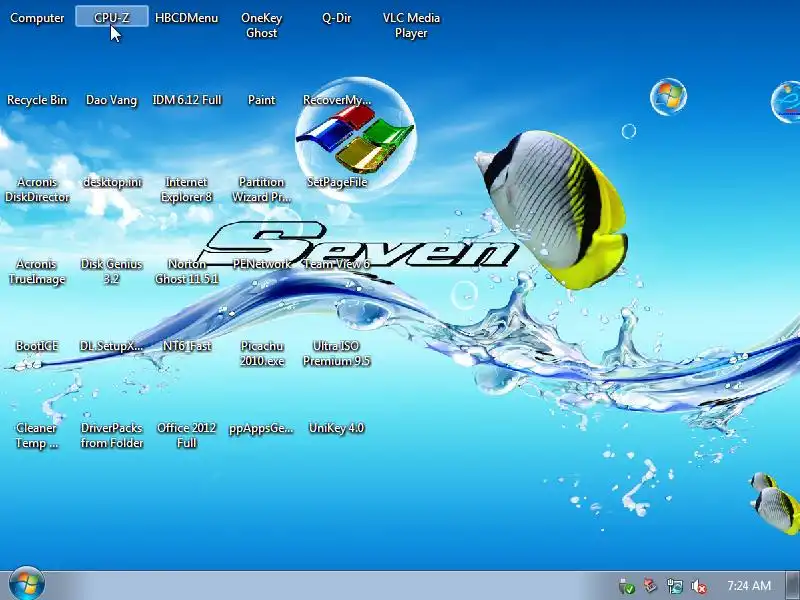Select the SetPageFile shortcut

pyautogui.click(x=337, y=182)
